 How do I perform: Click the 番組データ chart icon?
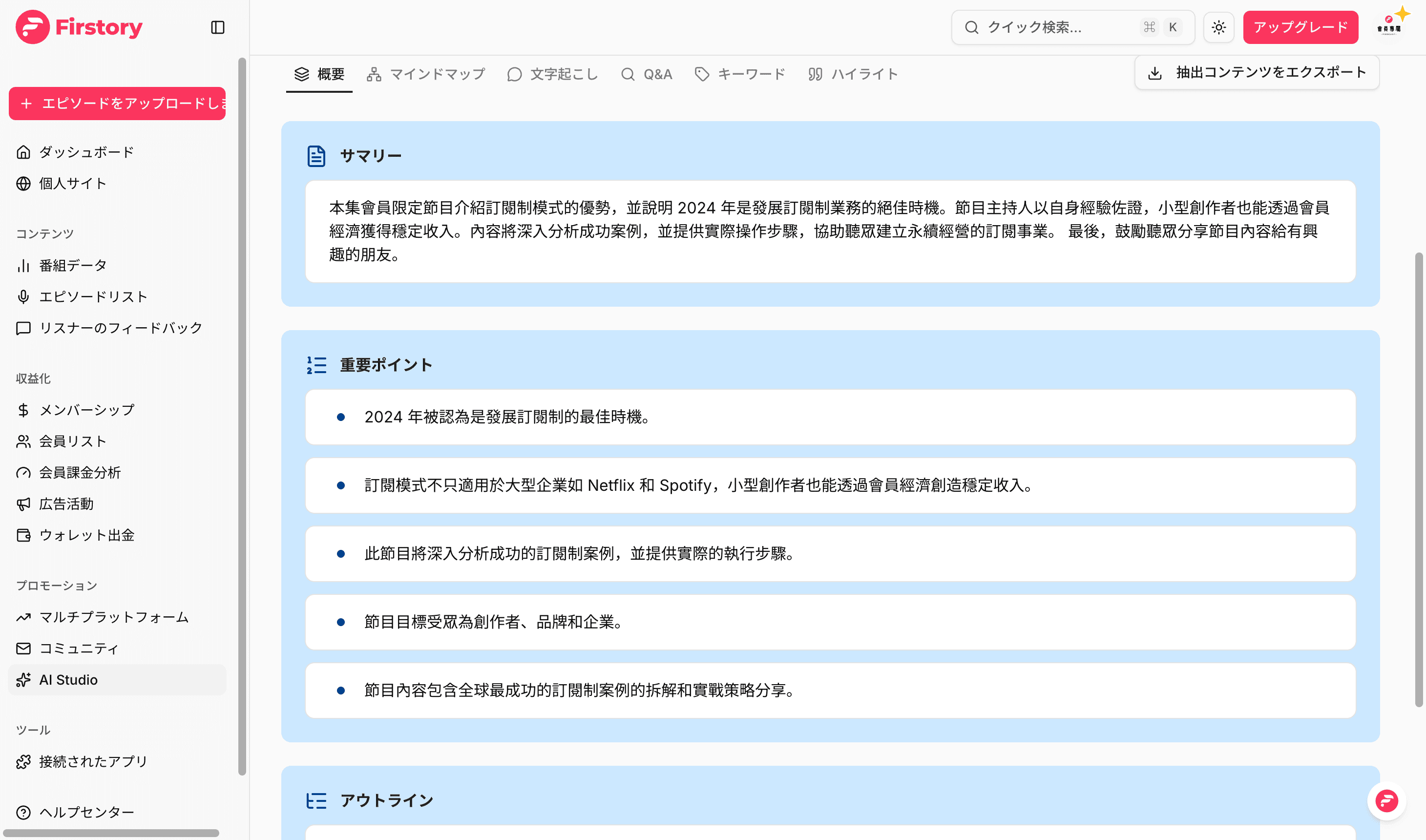pos(23,266)
